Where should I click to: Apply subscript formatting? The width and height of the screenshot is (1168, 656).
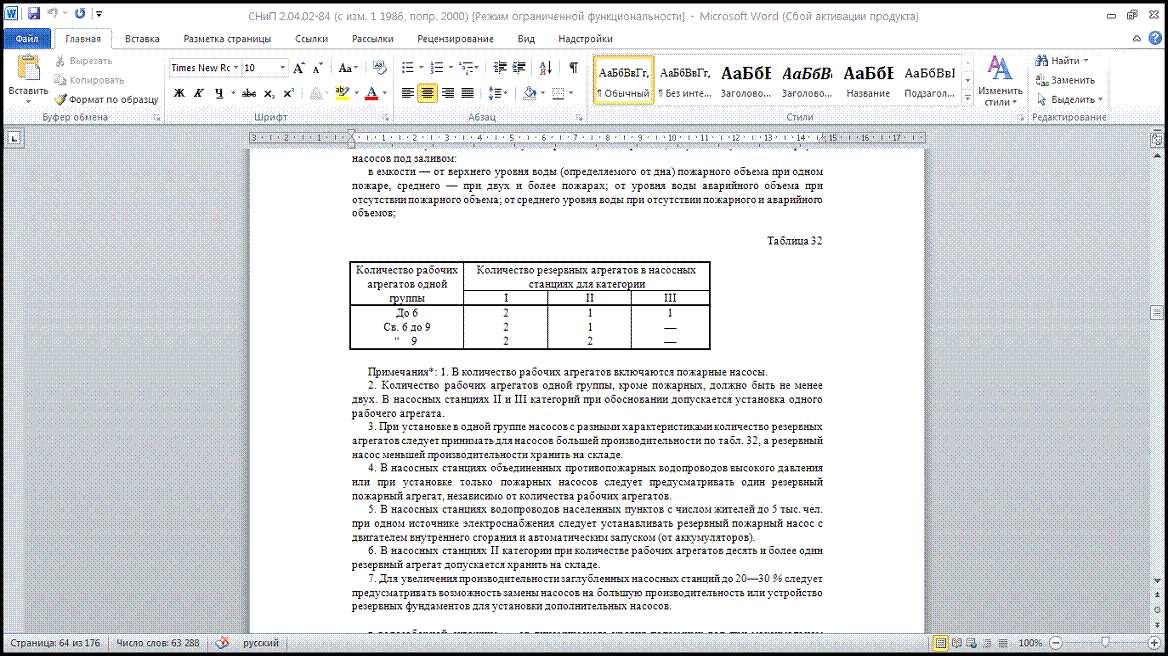[x=271, y=93]
